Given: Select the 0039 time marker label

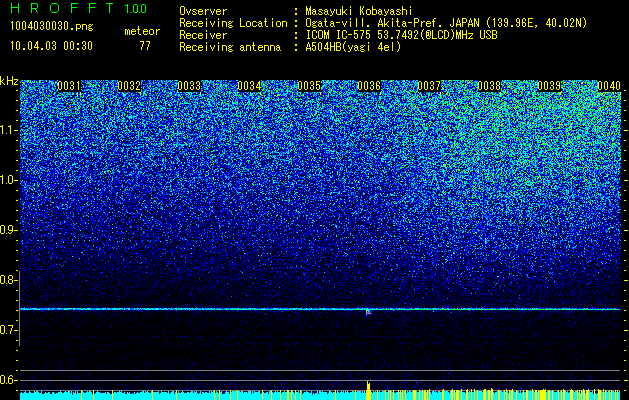Looking at the screenshot, I should pos(549,86).
